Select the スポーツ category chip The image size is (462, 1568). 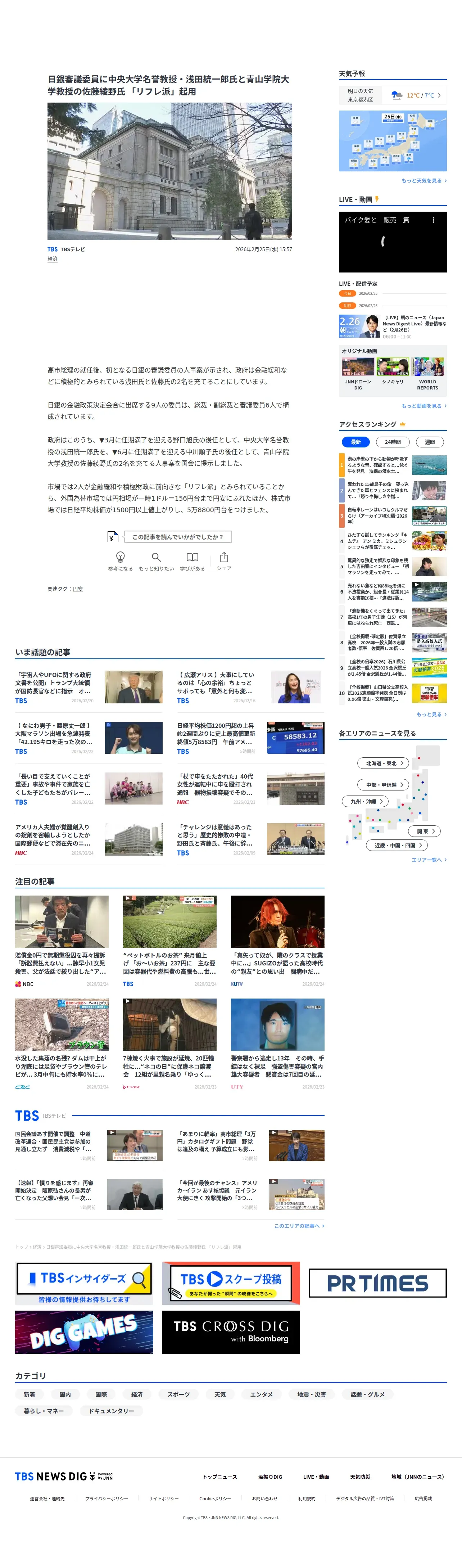(178, 1394)
